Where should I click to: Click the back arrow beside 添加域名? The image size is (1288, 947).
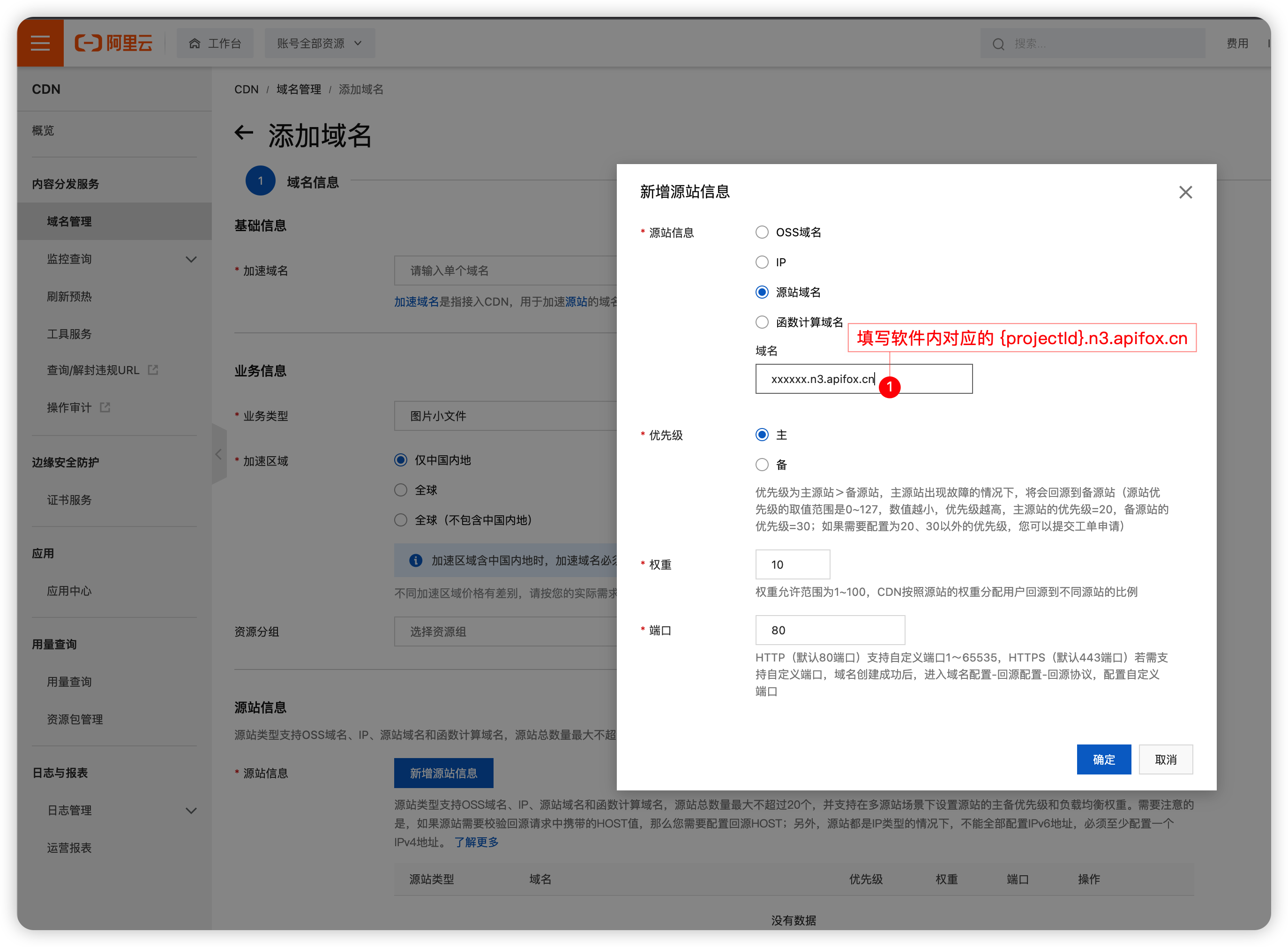pos(244,133)
